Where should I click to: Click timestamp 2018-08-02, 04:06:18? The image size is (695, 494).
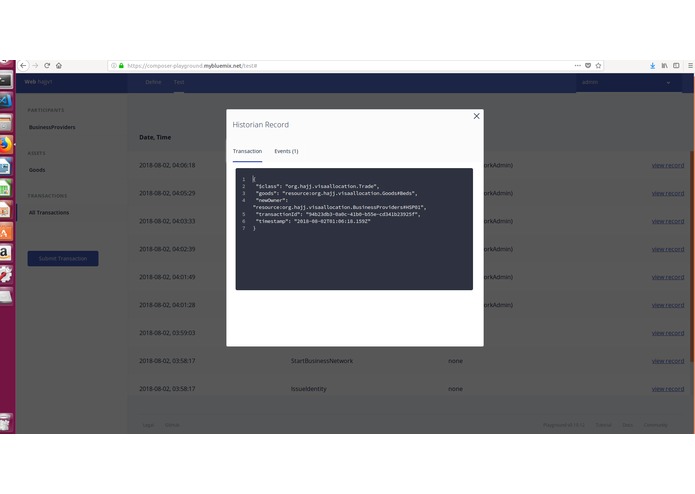click(x=167, y=165)
